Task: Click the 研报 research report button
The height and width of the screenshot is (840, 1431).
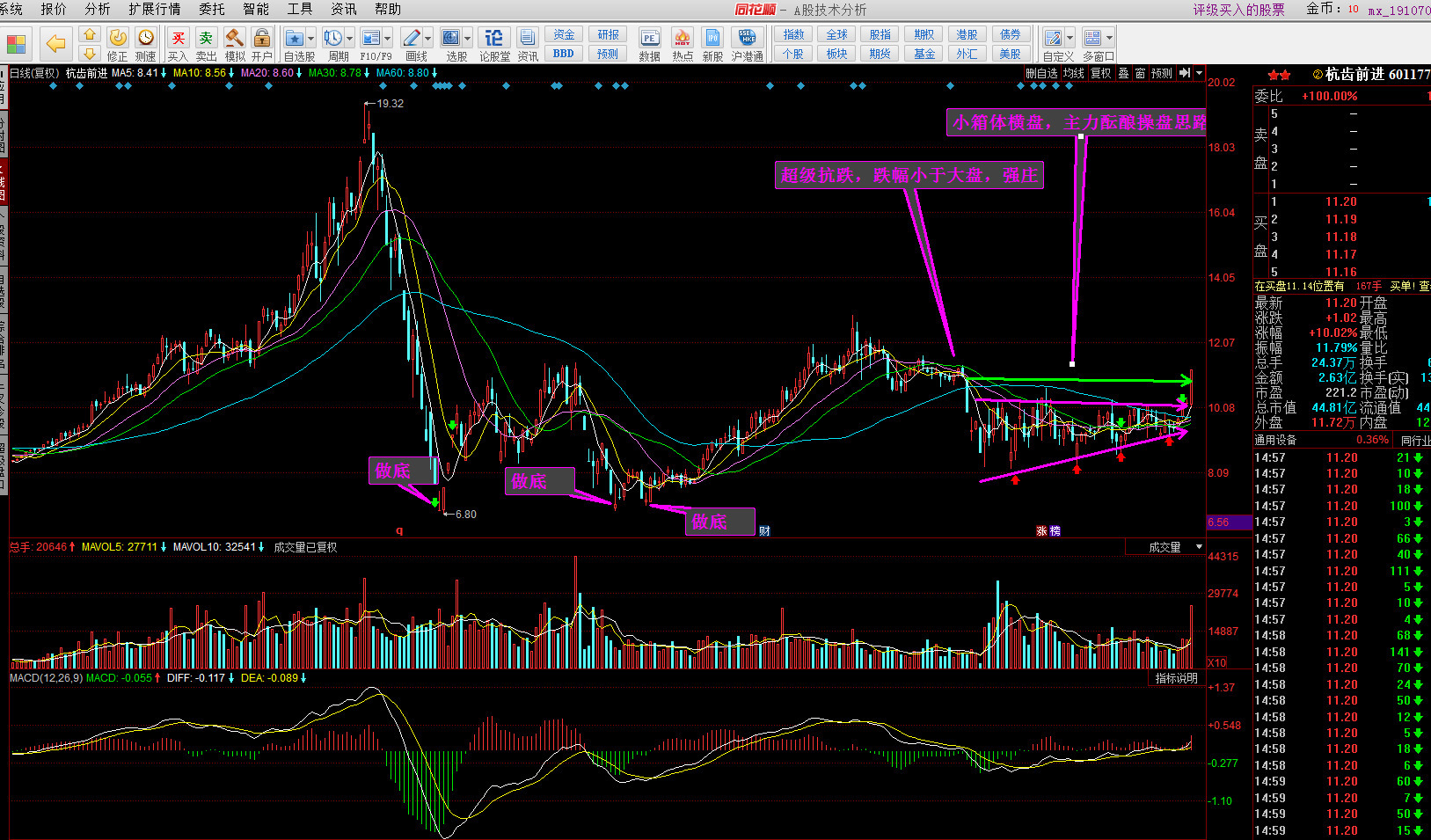Action: click(608, 34)
